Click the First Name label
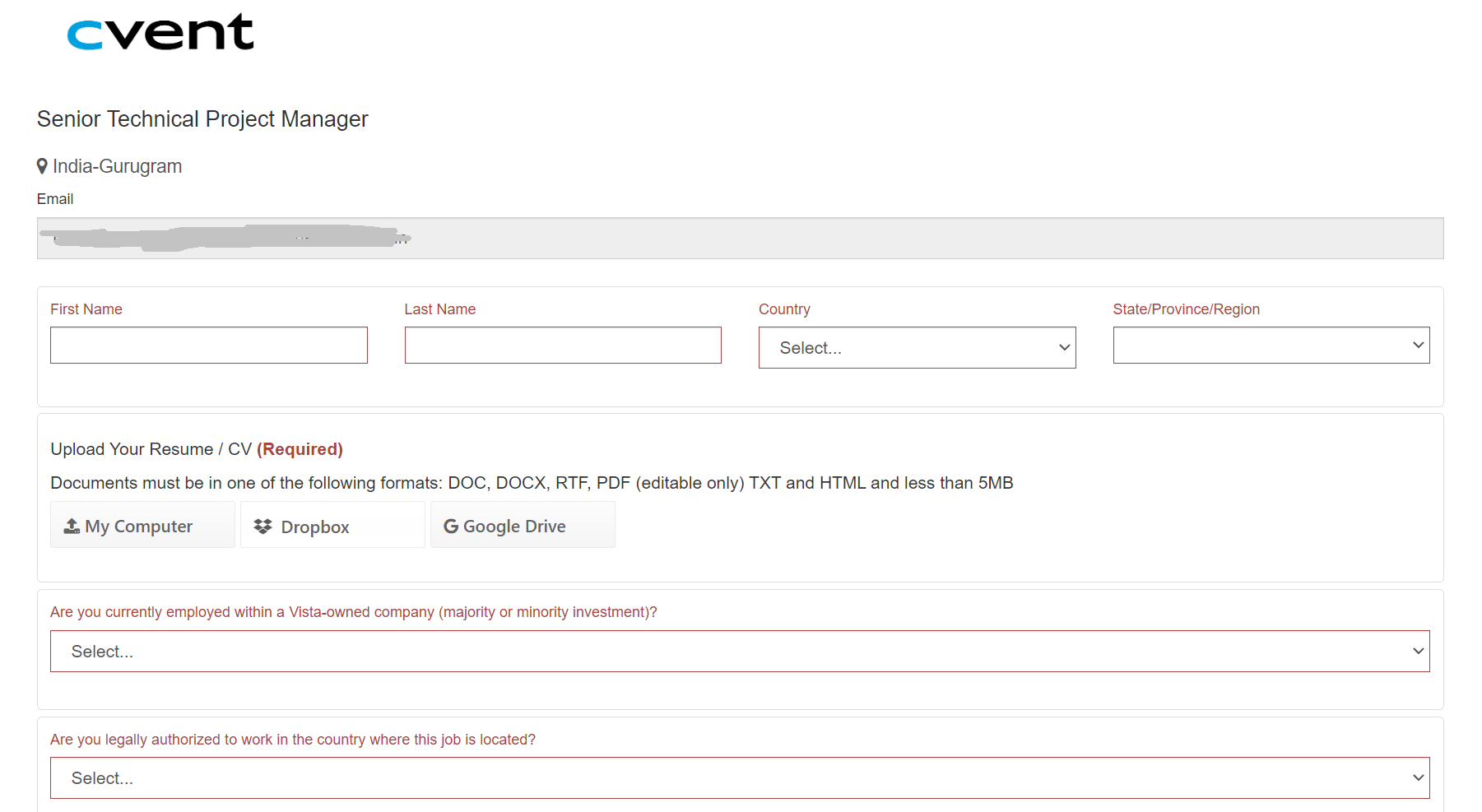This screenshot has width=1482, height=812. (86, 309)
